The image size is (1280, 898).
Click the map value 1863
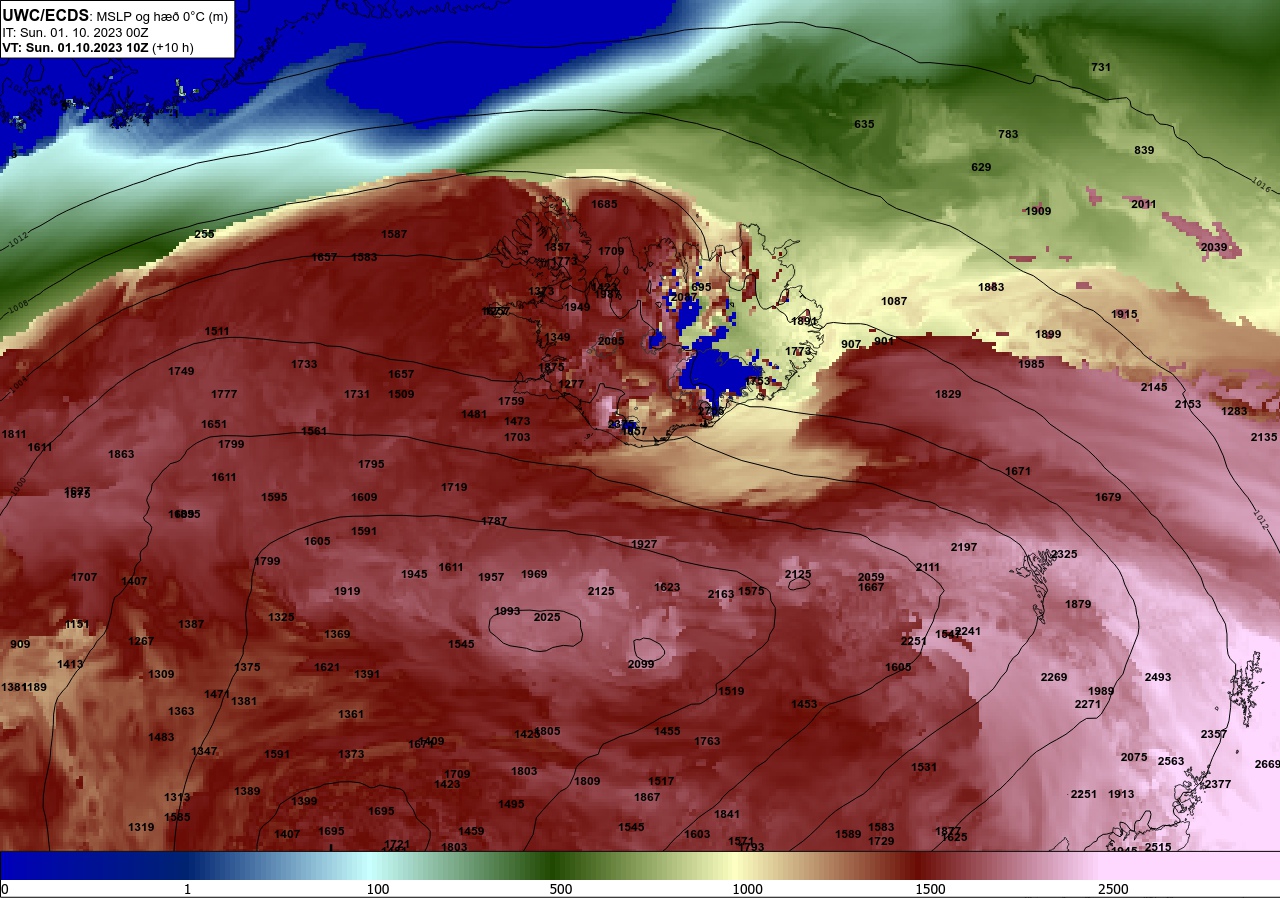click(121, 454)
